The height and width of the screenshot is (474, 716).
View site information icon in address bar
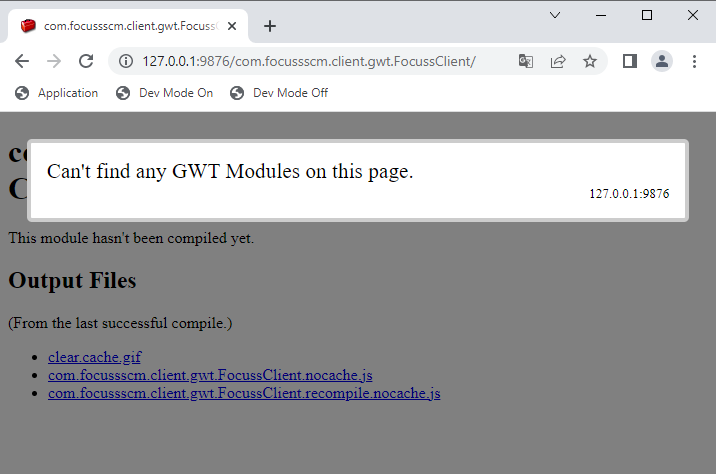(126, 61)
